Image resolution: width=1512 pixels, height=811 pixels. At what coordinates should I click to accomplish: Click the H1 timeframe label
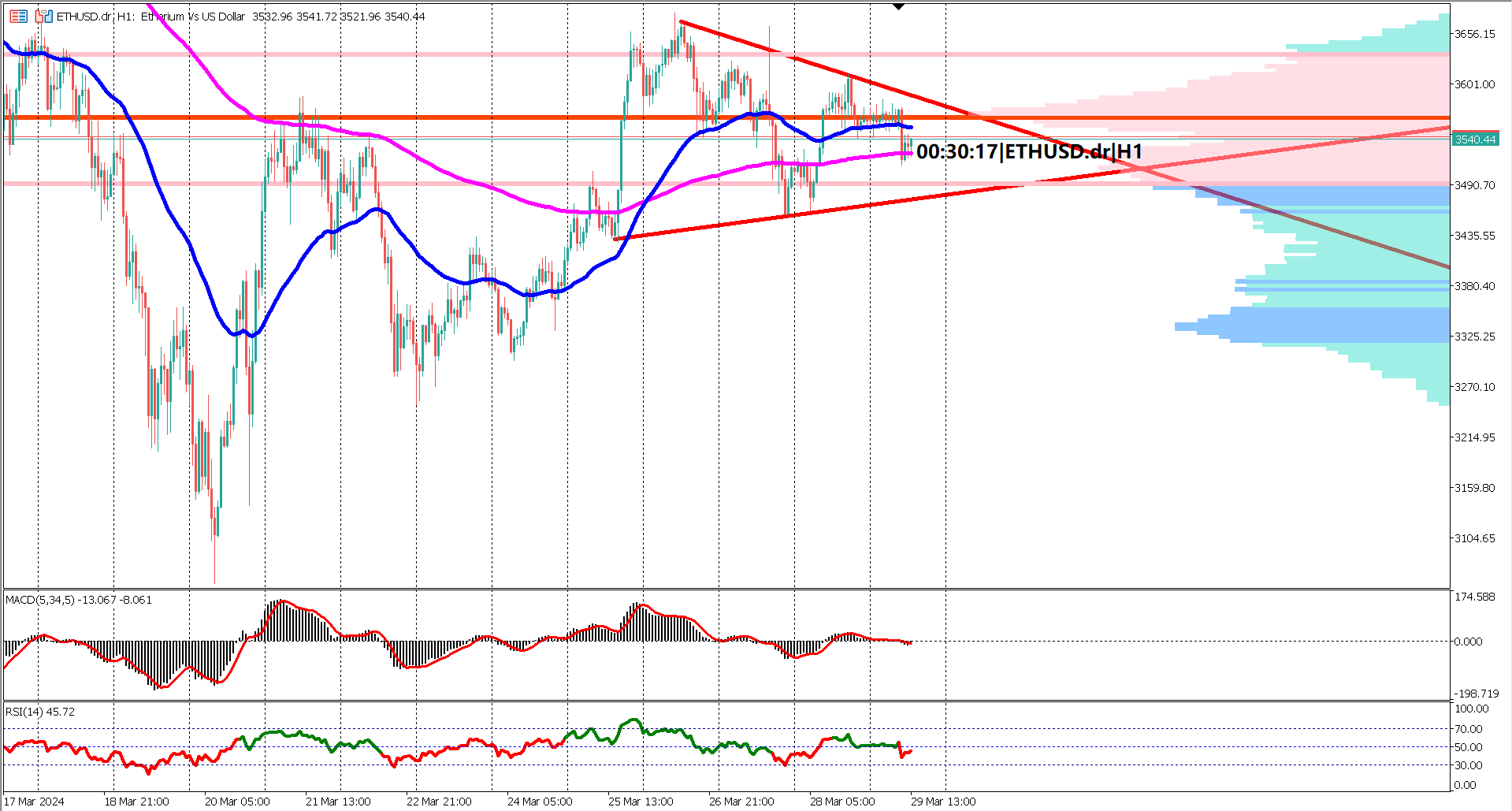pyautogui.click(x=124, y=17)
